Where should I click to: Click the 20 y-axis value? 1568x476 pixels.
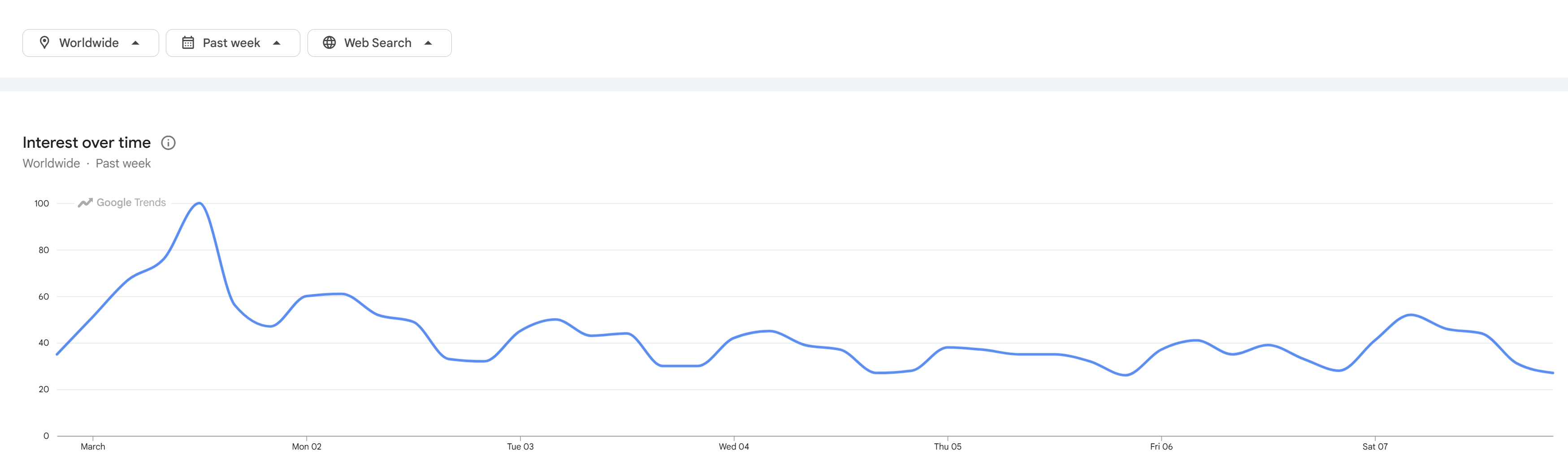click(x=44, y=390)
